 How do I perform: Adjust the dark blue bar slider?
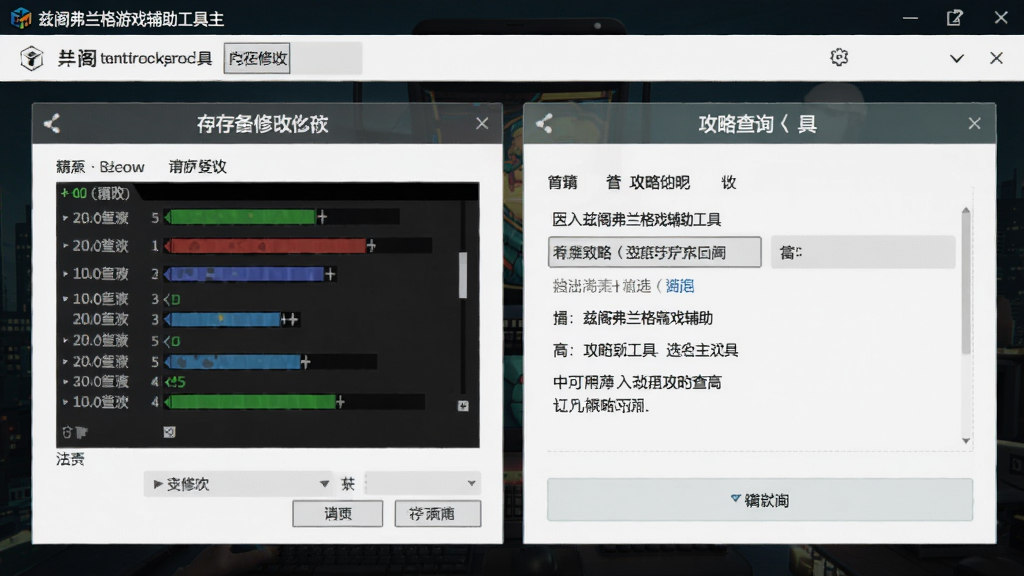point(248,274)
